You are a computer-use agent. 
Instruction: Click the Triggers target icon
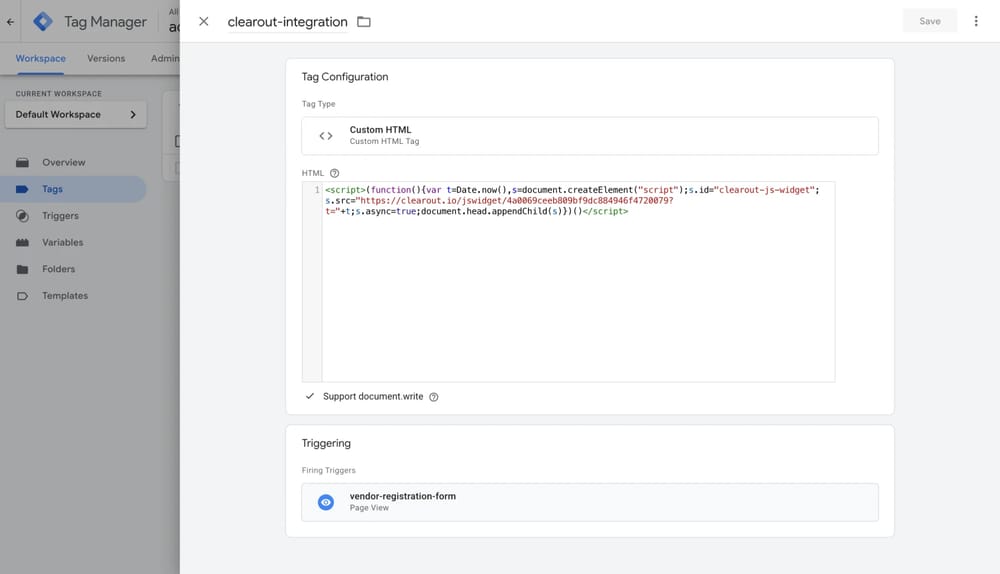22,216
